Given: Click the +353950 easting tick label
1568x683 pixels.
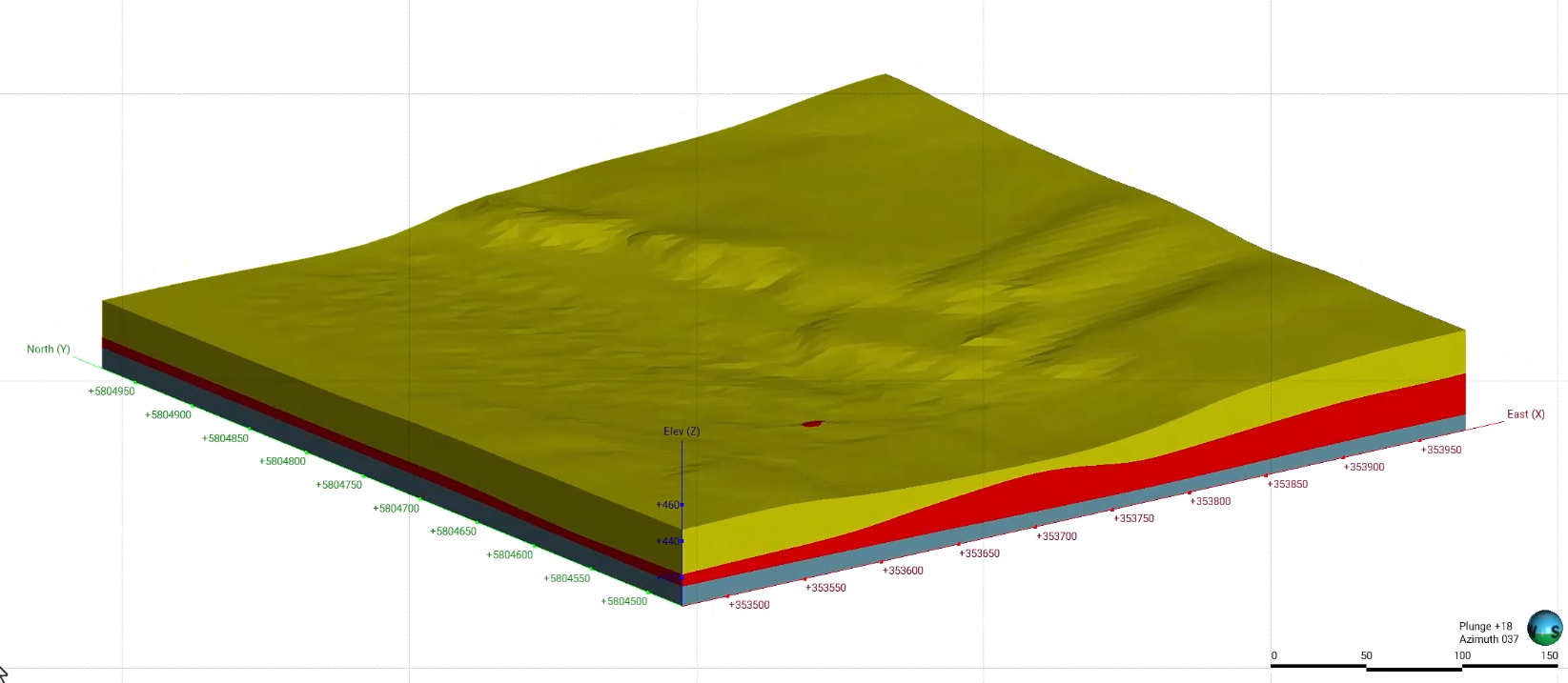Looking at the screenshot, I should click(x=1441, y=450).
